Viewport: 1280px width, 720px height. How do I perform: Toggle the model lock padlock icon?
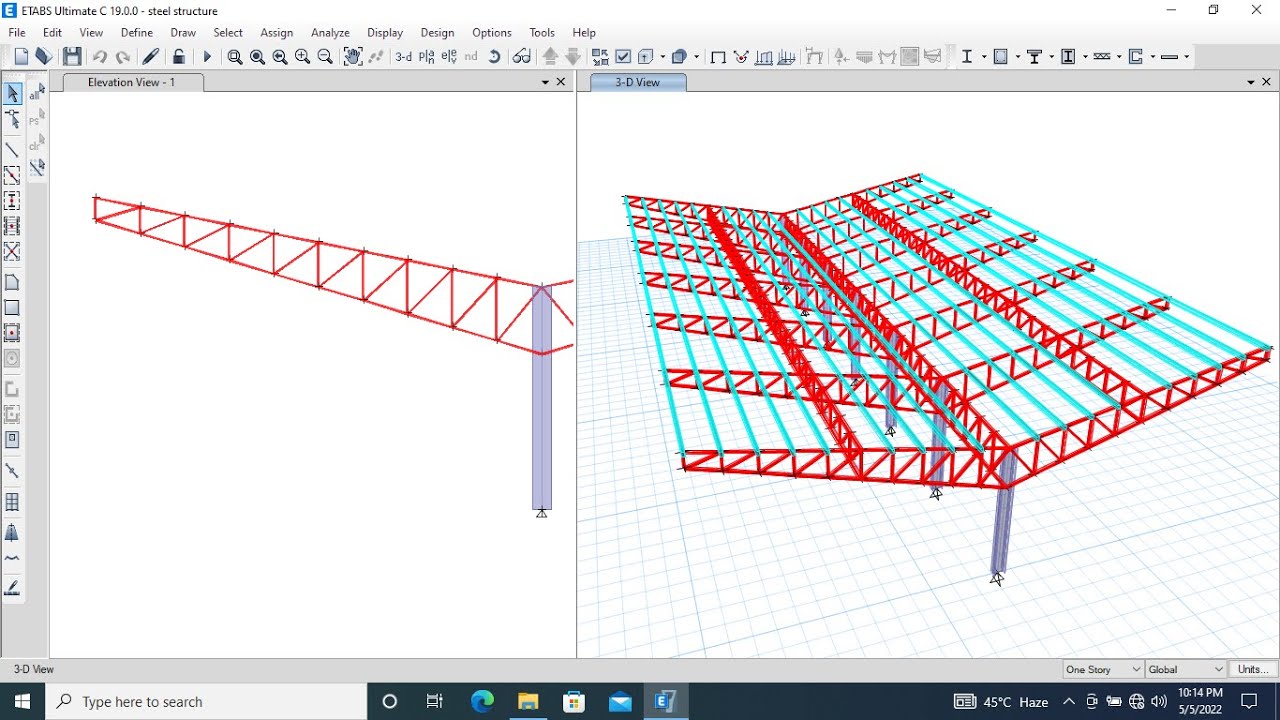click(x=179, y=57)
